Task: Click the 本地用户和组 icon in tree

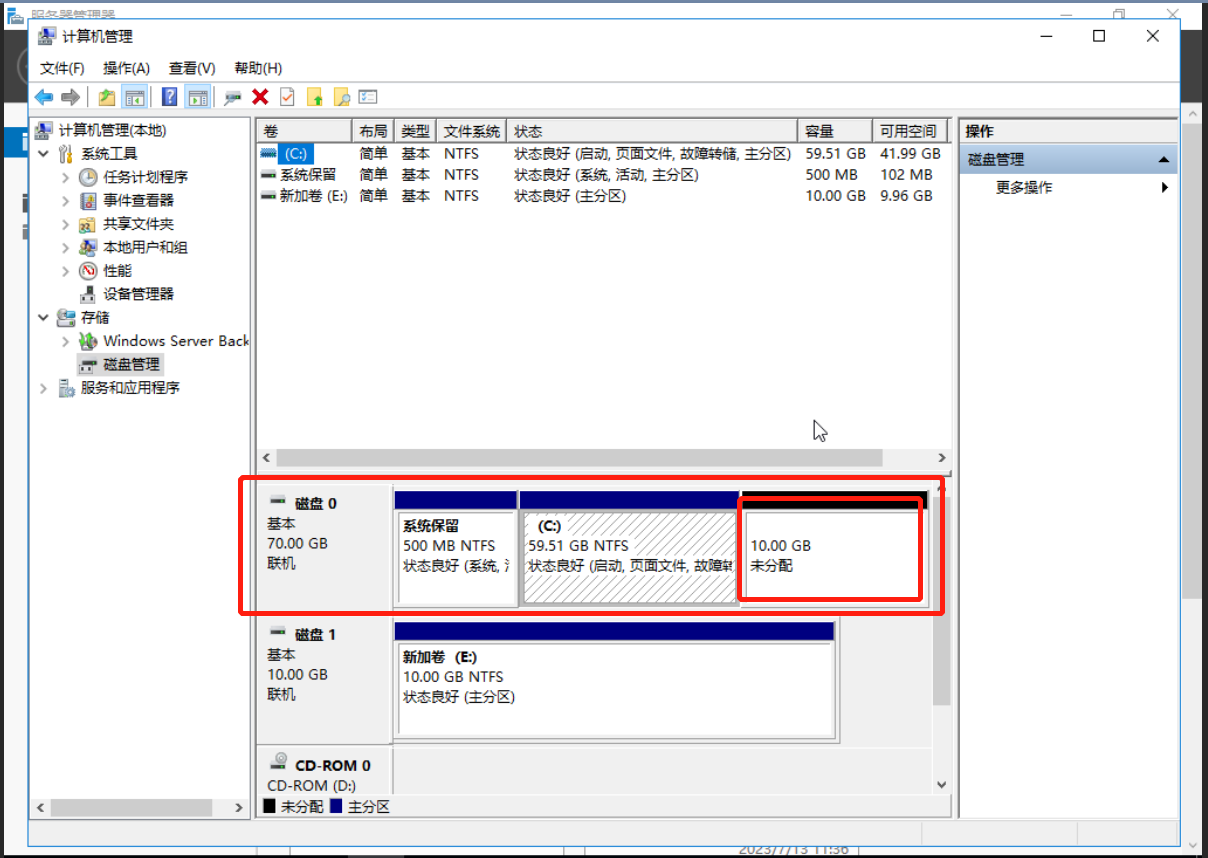Action: coord(88,247)
